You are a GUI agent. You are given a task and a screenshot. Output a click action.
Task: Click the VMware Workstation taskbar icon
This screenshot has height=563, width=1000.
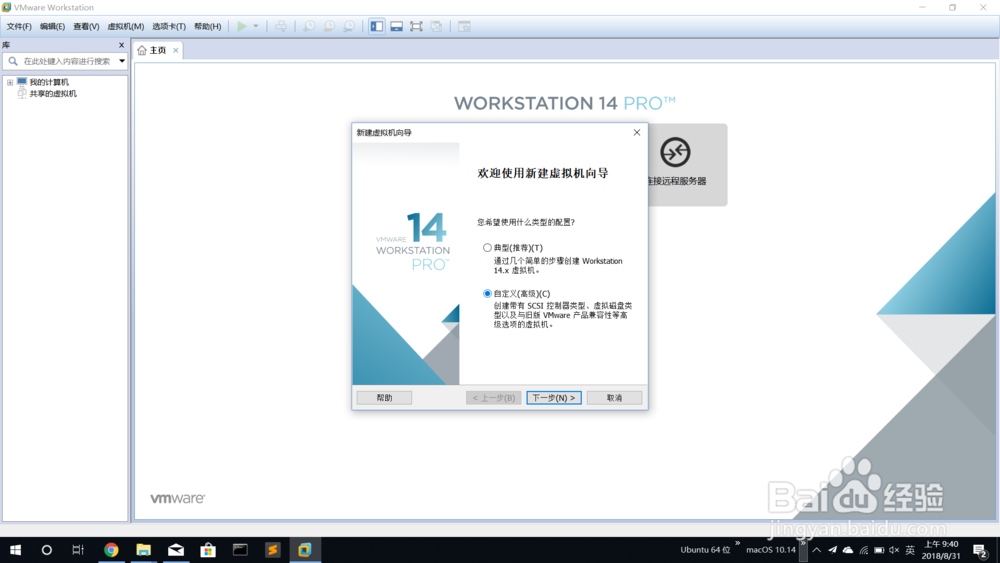coord(304,550)
